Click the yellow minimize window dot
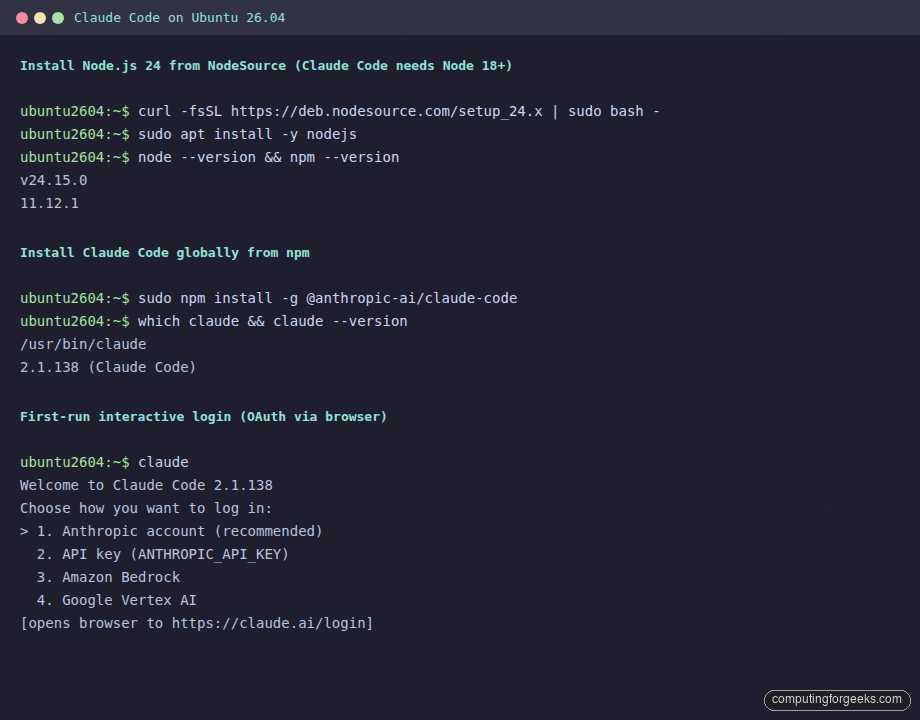 [x=40, y=18]
